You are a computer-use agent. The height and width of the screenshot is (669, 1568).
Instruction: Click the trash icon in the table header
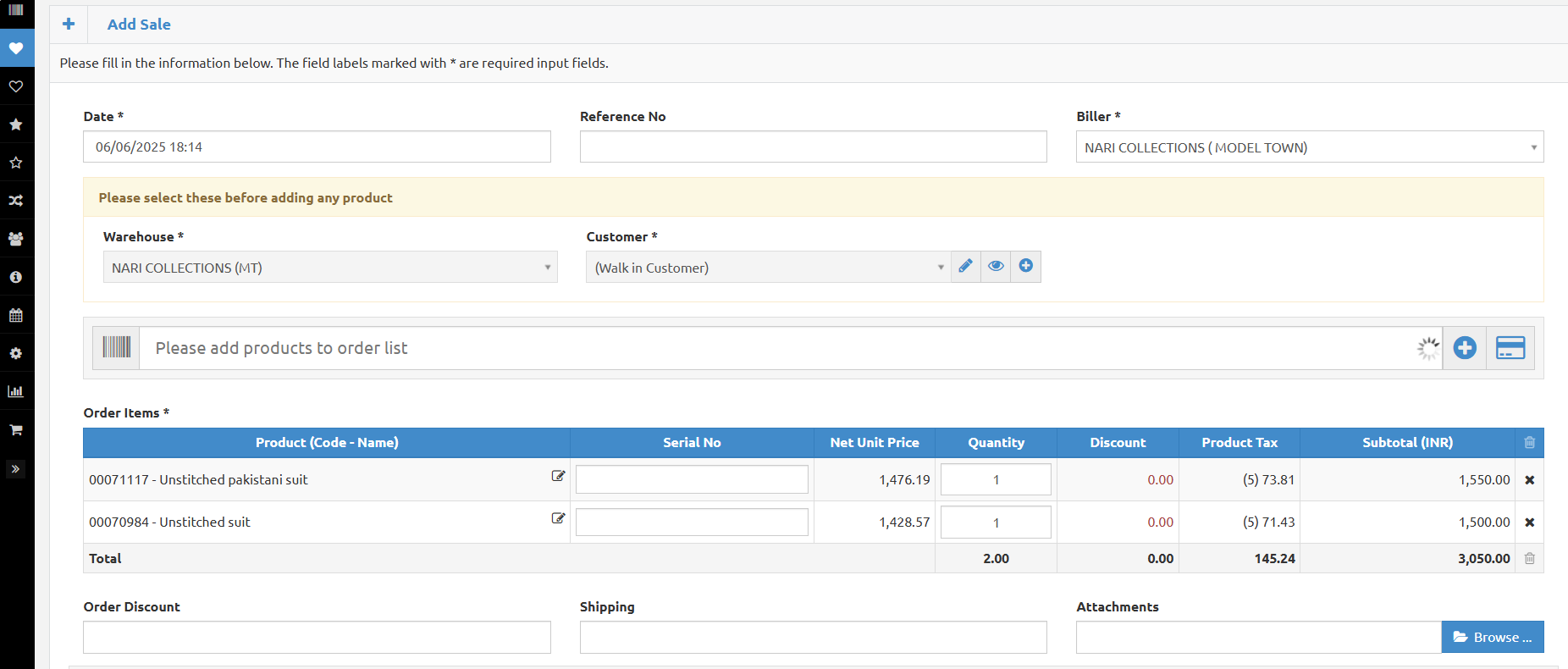pos(1529,442)
